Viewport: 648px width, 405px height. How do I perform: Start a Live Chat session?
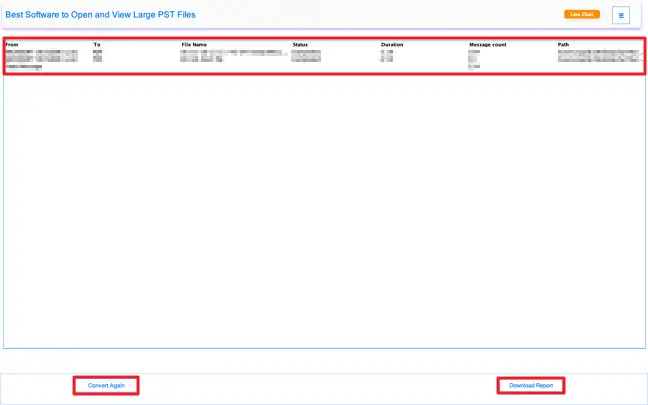point(581,15)
